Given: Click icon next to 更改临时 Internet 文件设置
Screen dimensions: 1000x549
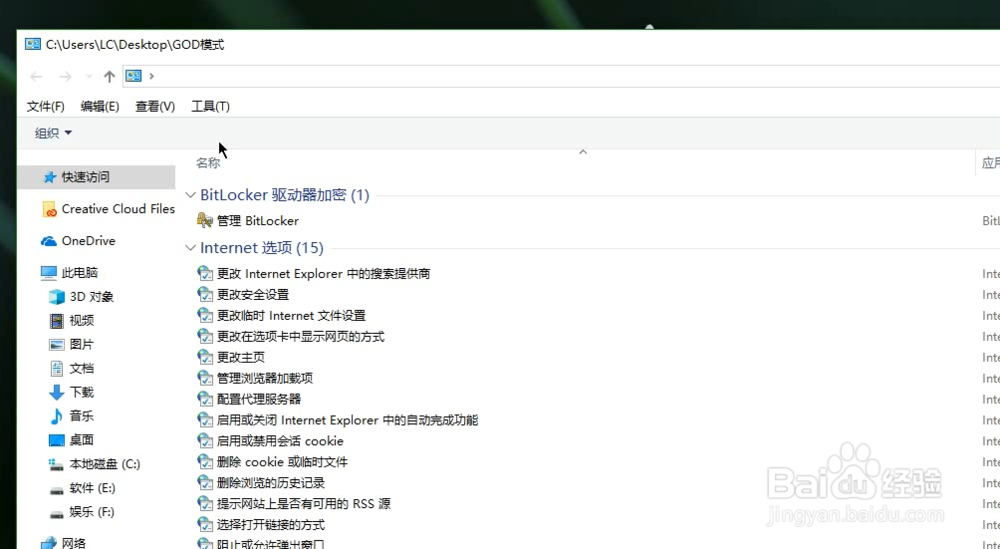Looking at the screenshot, I should click(x=205, y=316).
